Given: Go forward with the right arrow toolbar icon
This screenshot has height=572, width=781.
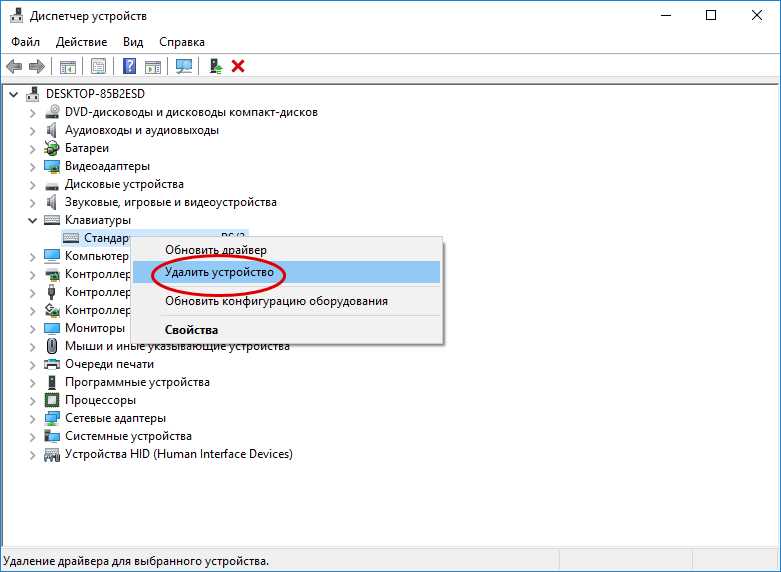Looking at the screenshot, I should point(37,66).
